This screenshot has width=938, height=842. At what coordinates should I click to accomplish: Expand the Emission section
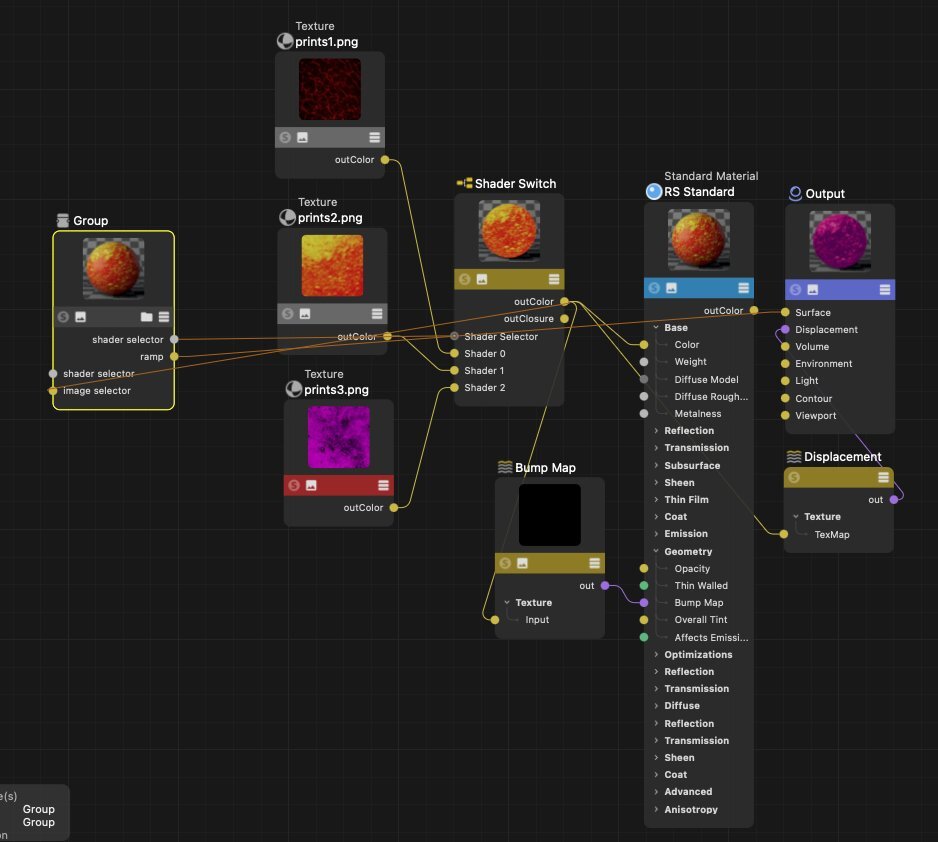pos(656,533)
